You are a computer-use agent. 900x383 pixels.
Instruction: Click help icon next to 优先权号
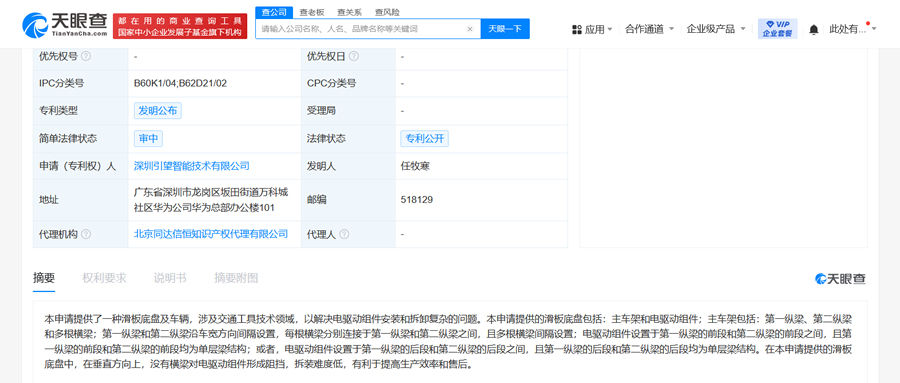coord(86,56)
